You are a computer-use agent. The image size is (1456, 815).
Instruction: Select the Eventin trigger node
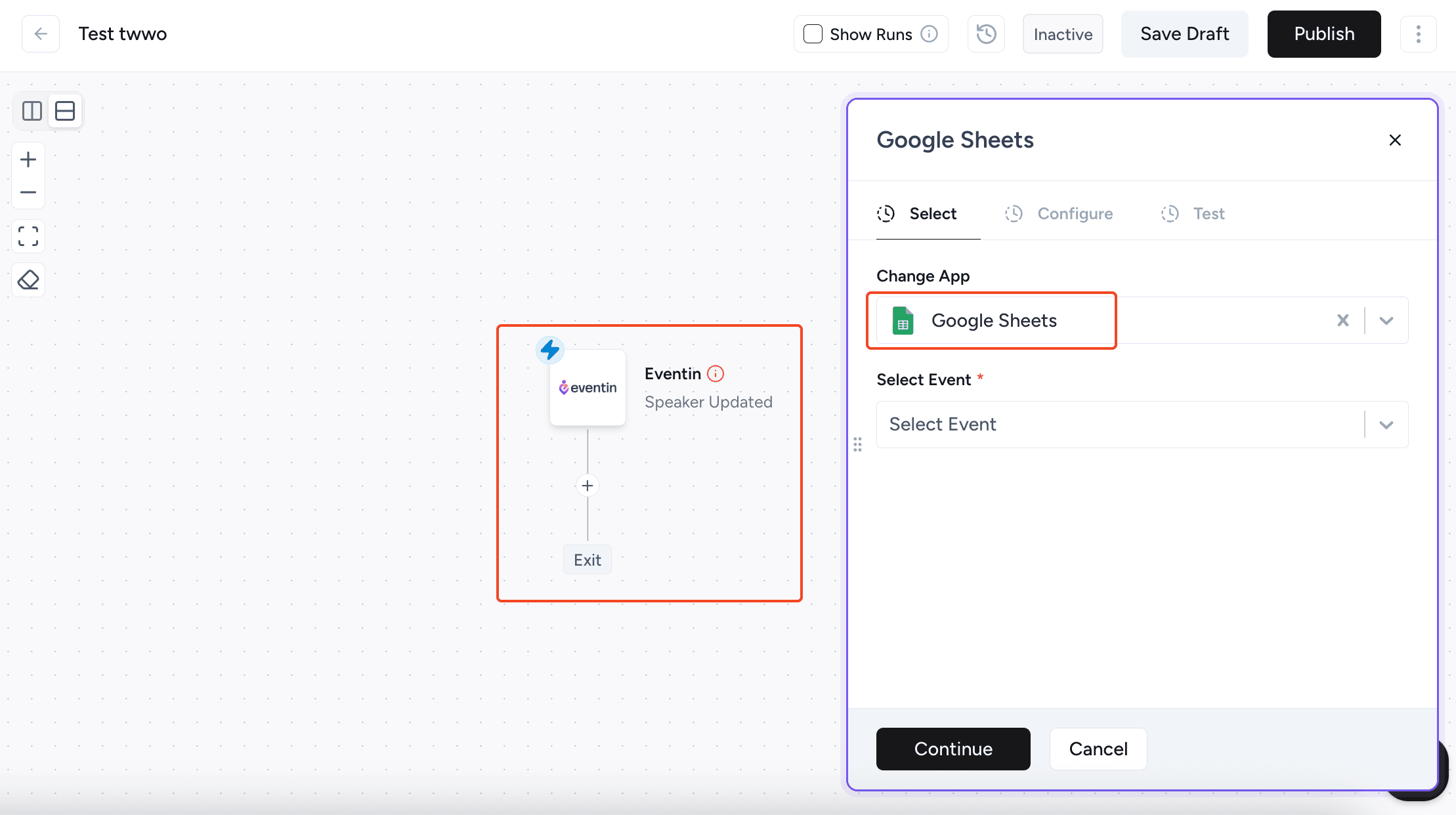588,388
